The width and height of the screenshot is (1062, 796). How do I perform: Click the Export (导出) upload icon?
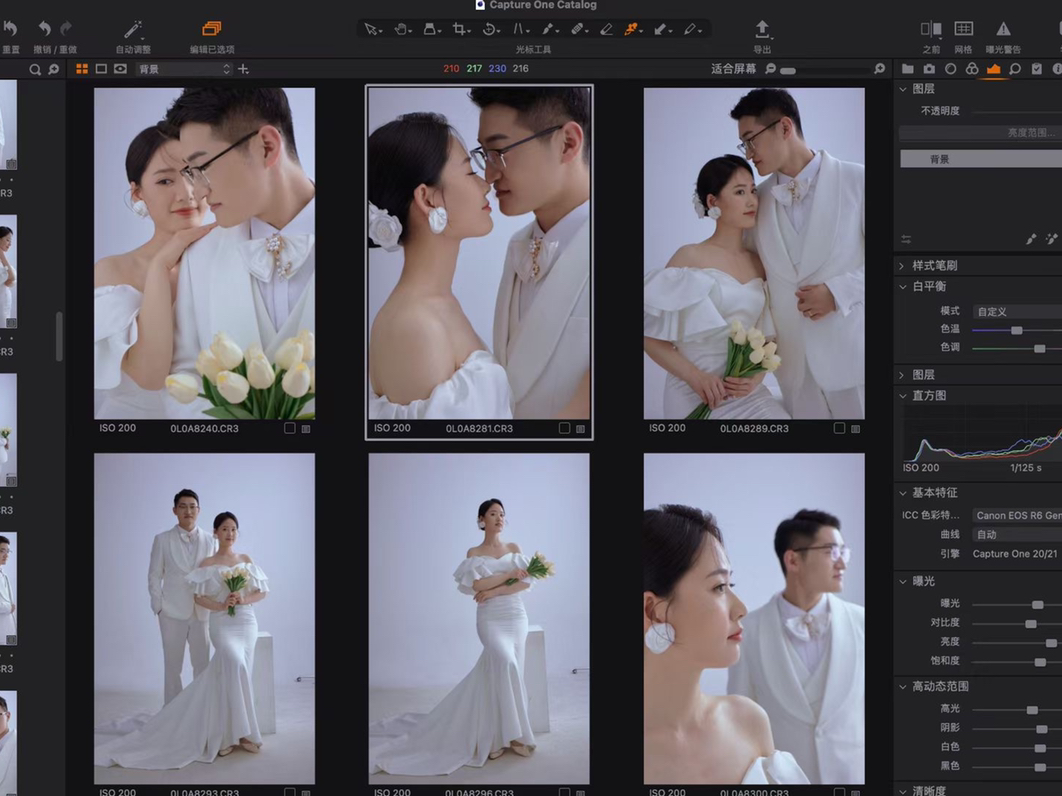coord(762,28)
